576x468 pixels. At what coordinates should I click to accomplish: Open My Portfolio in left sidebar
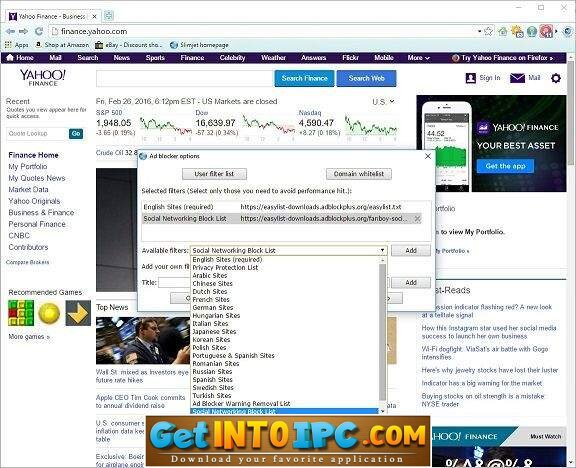pos(28,166)
